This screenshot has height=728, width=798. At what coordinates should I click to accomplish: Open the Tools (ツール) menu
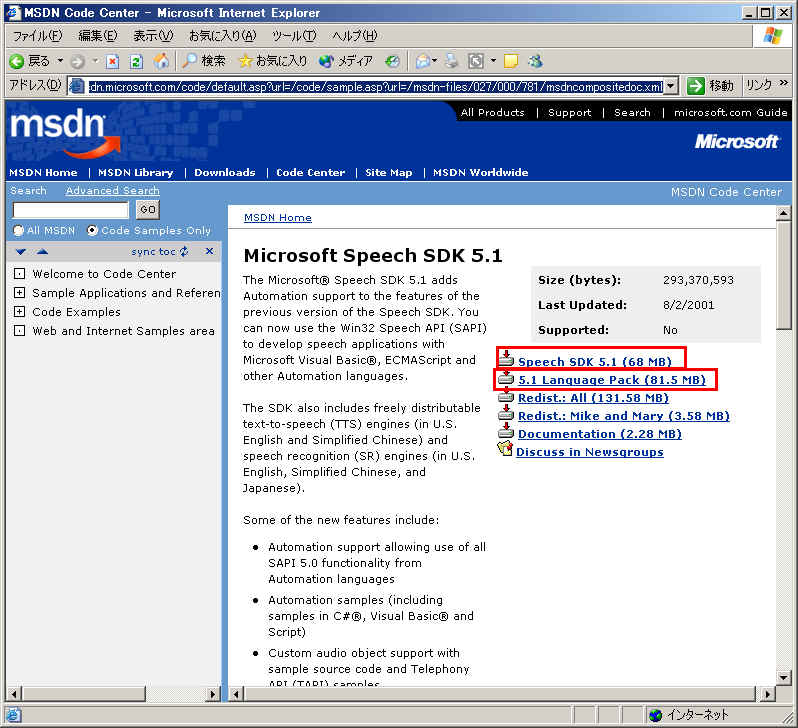coord(294,36)
